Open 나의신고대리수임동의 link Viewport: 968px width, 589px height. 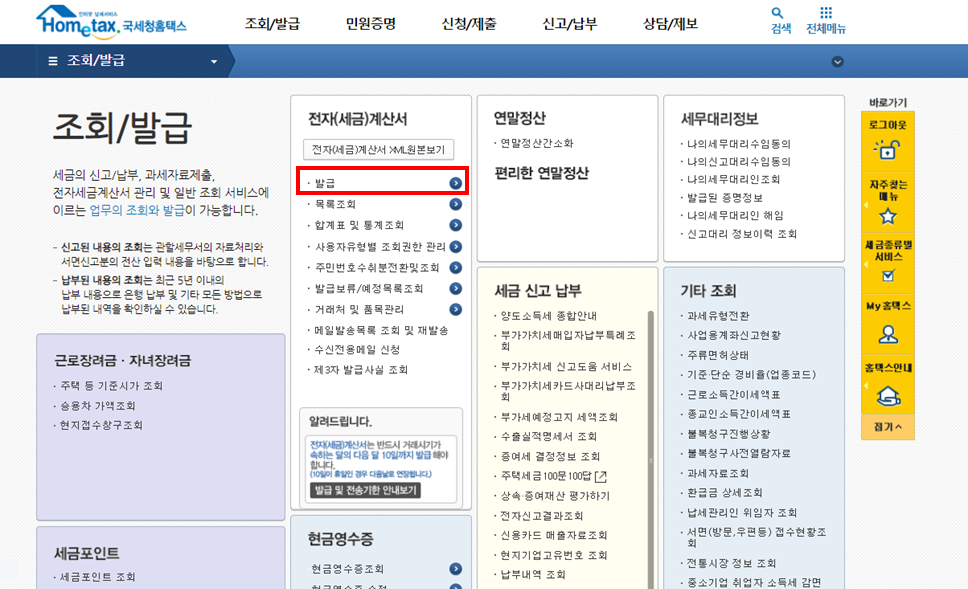coord(739,162)
